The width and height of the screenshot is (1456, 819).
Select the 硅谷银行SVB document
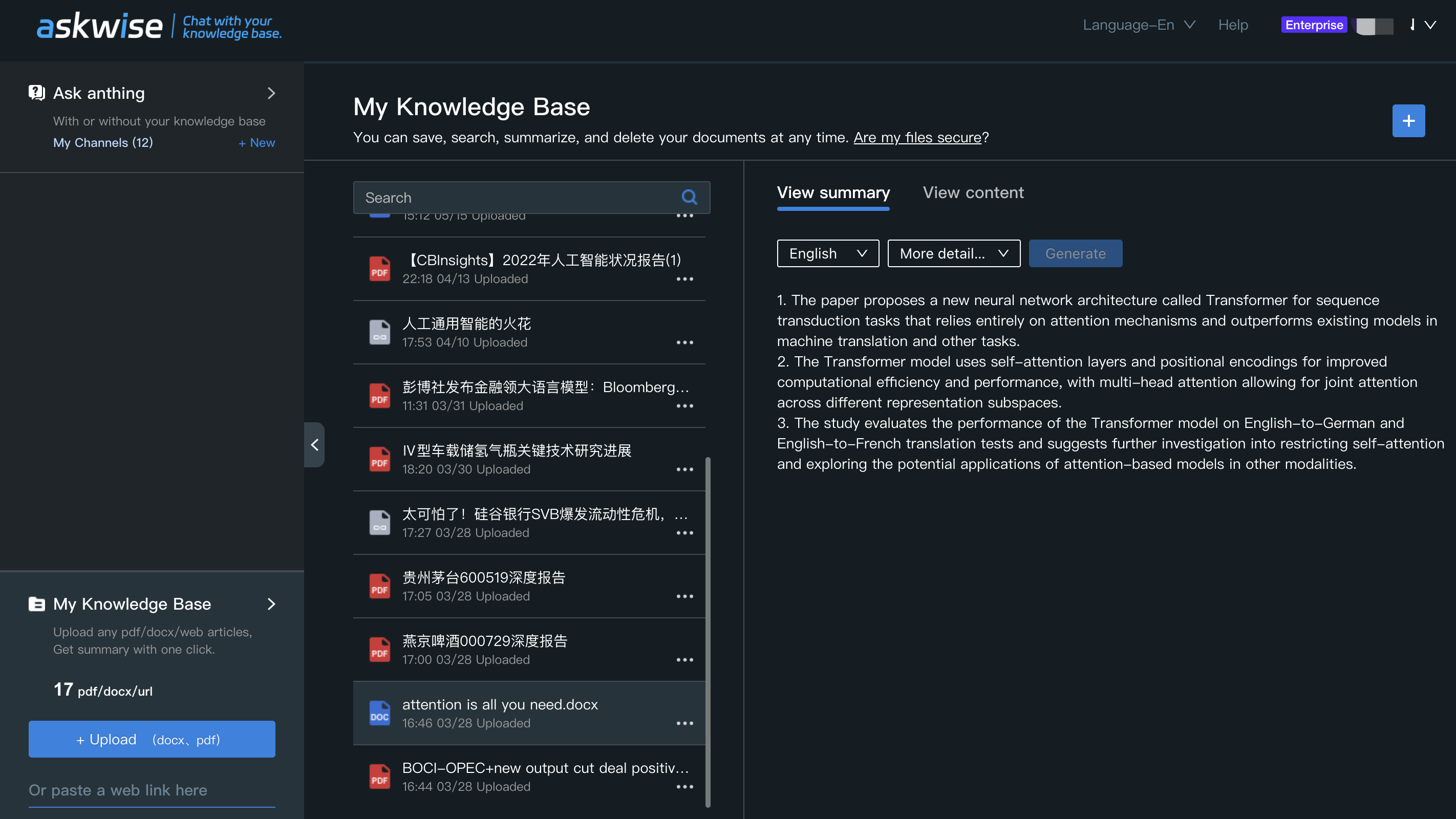(x=529, y=522)
